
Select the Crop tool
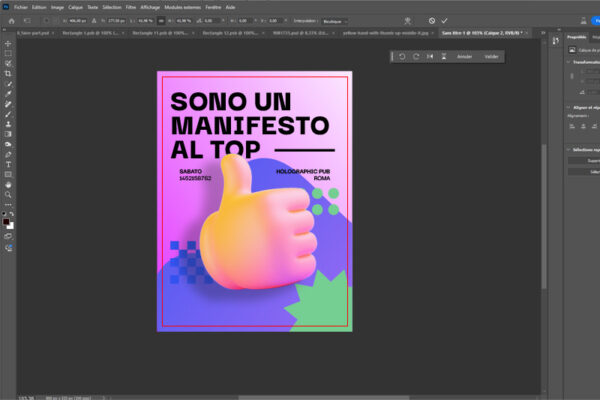coord(8,73)
